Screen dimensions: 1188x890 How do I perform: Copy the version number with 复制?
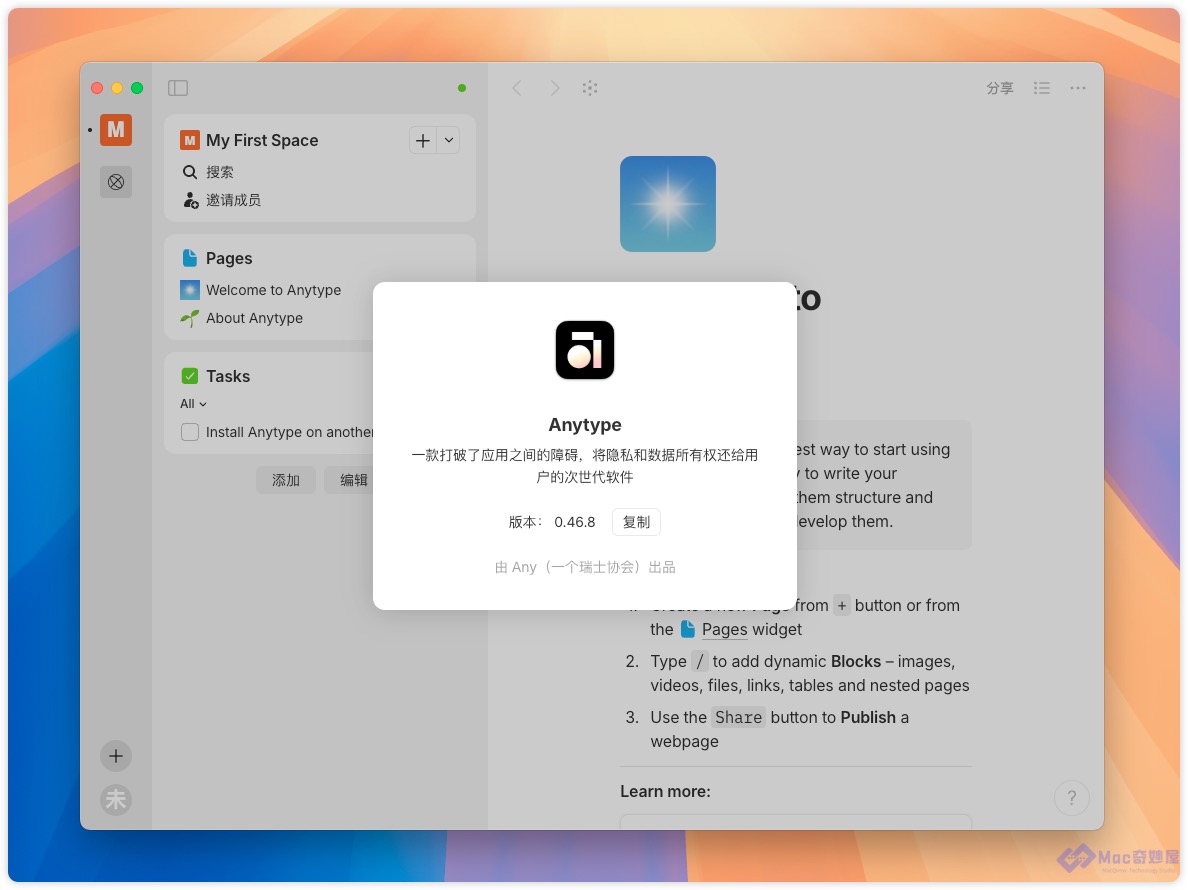coord(636,522)
